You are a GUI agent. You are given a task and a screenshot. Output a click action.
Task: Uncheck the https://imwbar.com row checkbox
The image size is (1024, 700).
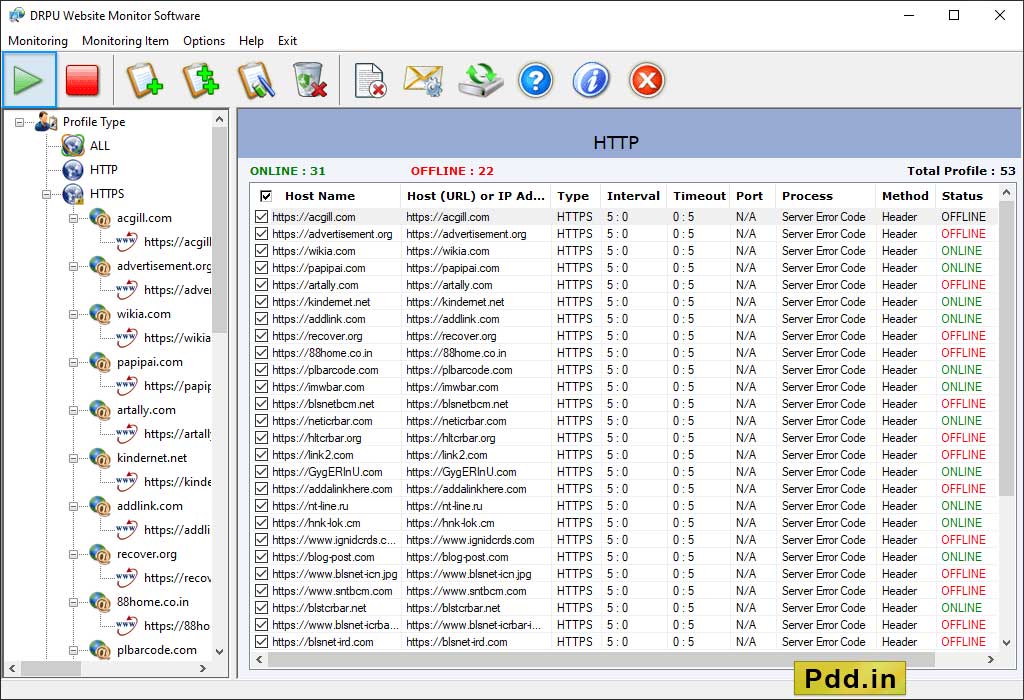(262, 387)
